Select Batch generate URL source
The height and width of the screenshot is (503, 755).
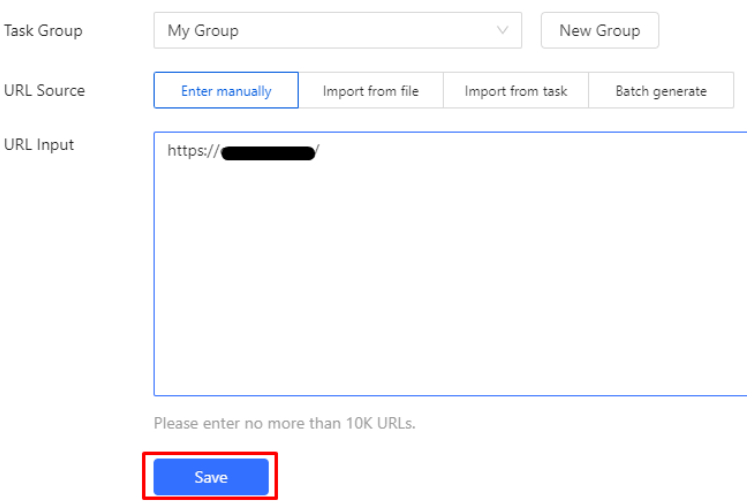point(660,91)
